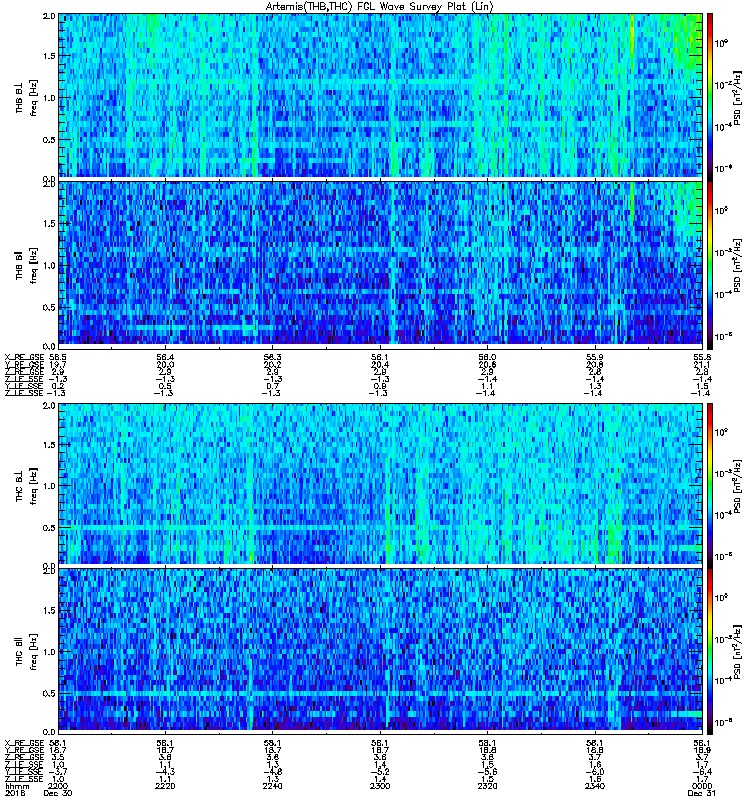750x800 pixels.
Task: Click the THB position value '56.3'
Action: point(272,358)
